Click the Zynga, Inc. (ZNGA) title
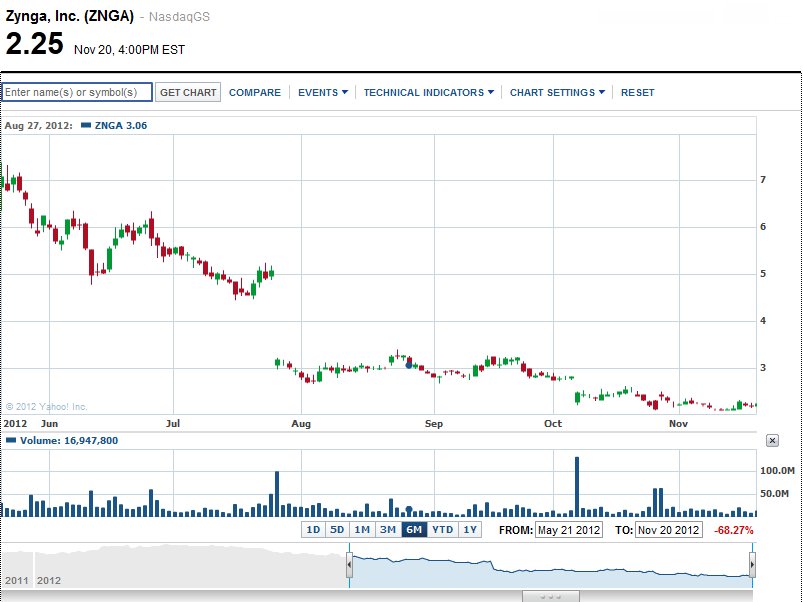This screenshot has height=602, width=803. pos(70,16)
